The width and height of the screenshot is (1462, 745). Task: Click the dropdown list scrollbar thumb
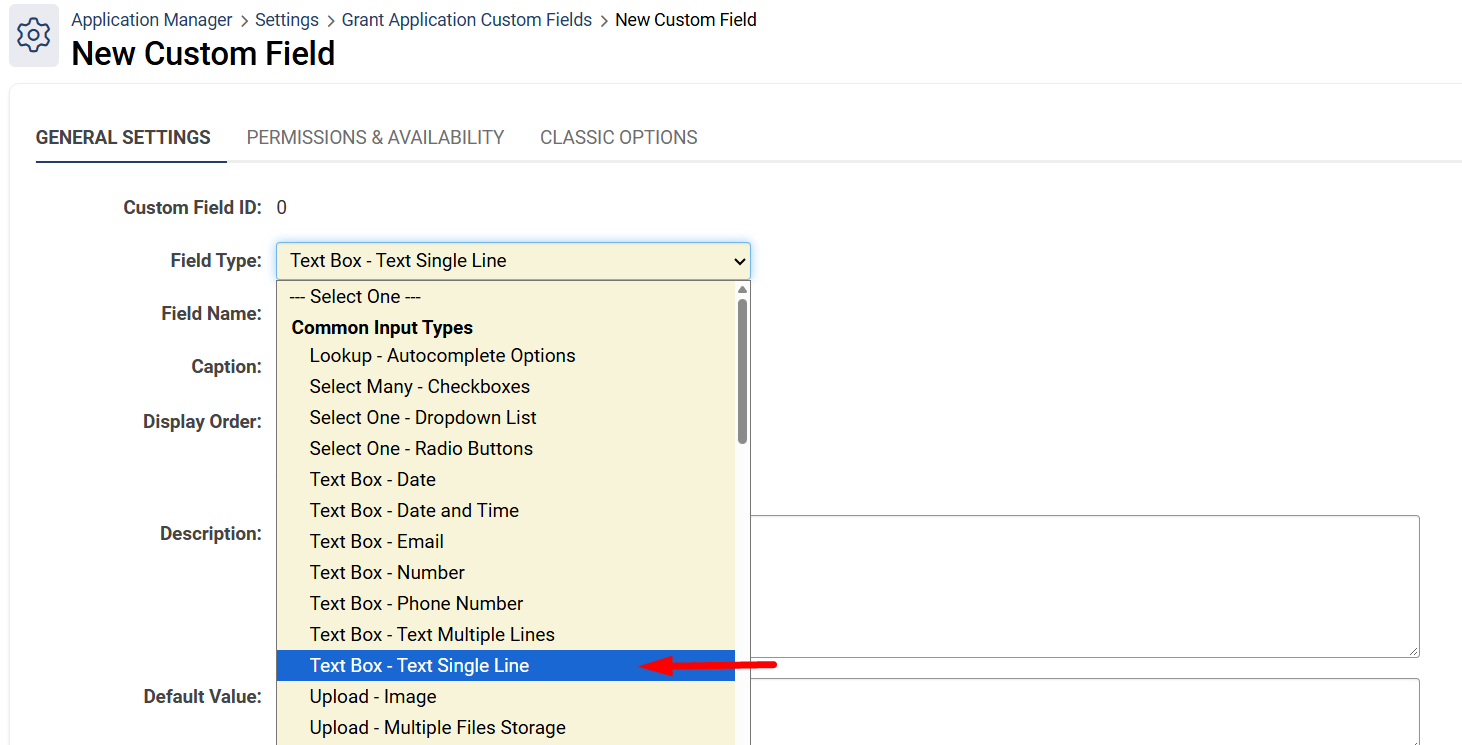[742, 371]
